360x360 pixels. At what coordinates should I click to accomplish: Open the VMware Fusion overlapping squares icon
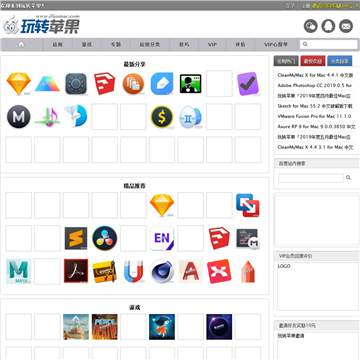pyautogui.click(x=248, y=205)
